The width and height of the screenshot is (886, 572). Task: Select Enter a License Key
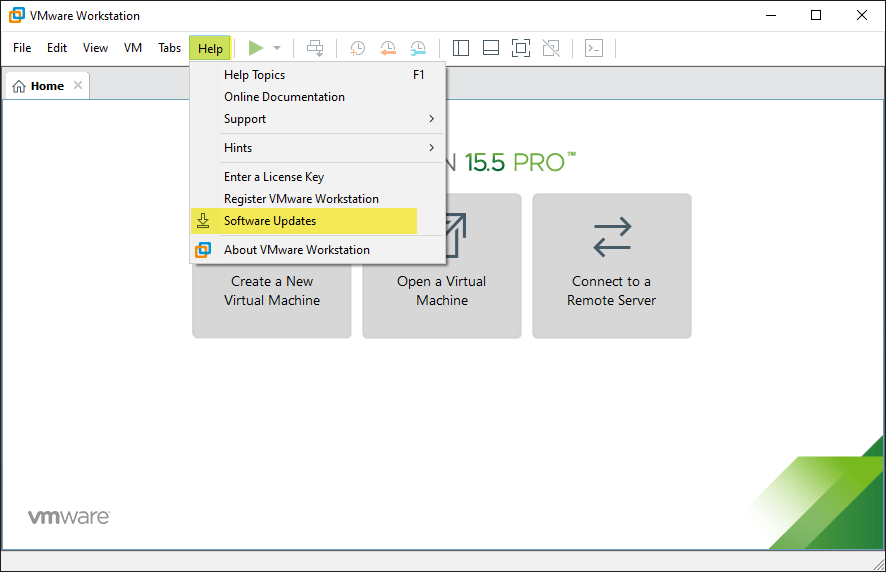coord(318,177)
